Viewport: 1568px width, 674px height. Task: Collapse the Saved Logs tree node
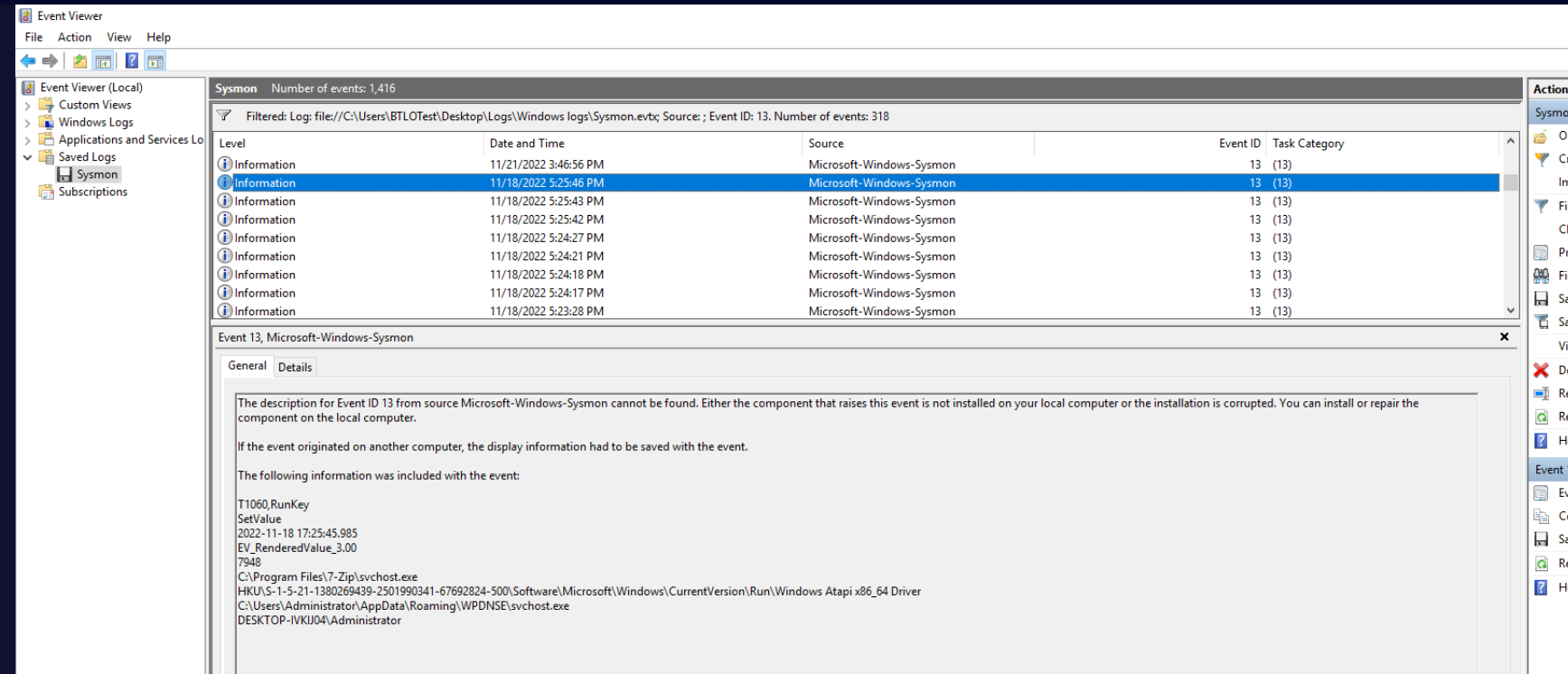(27, 157)
